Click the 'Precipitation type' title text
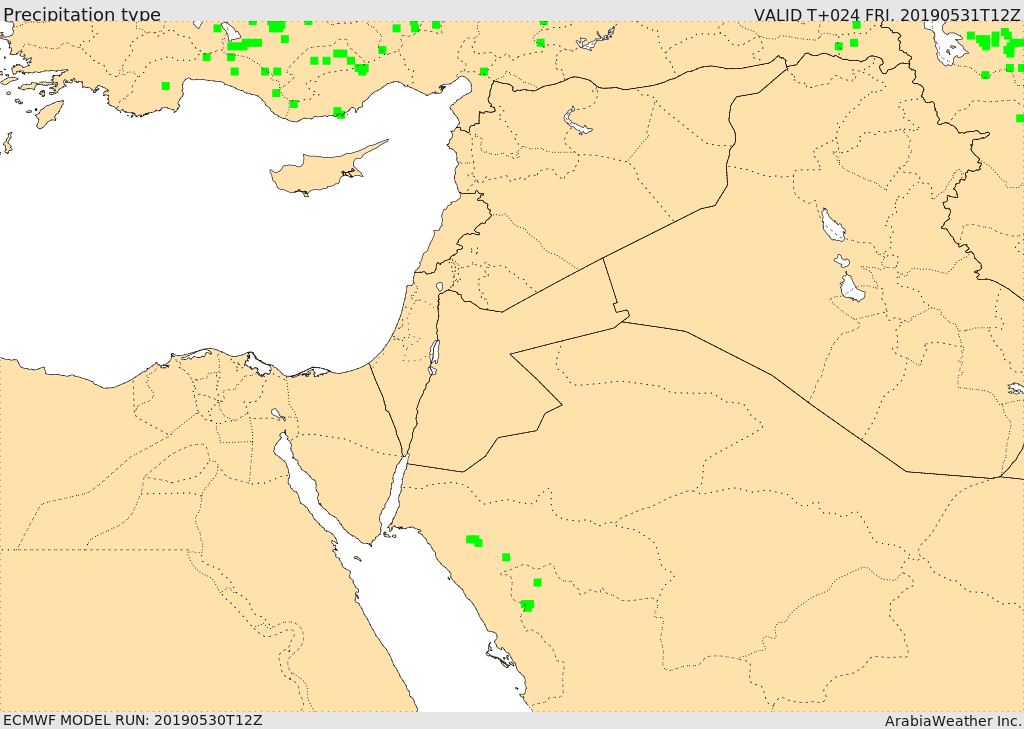Image resolution: width=1024 pixels, height=729 pixels. (x=82, y=14)
